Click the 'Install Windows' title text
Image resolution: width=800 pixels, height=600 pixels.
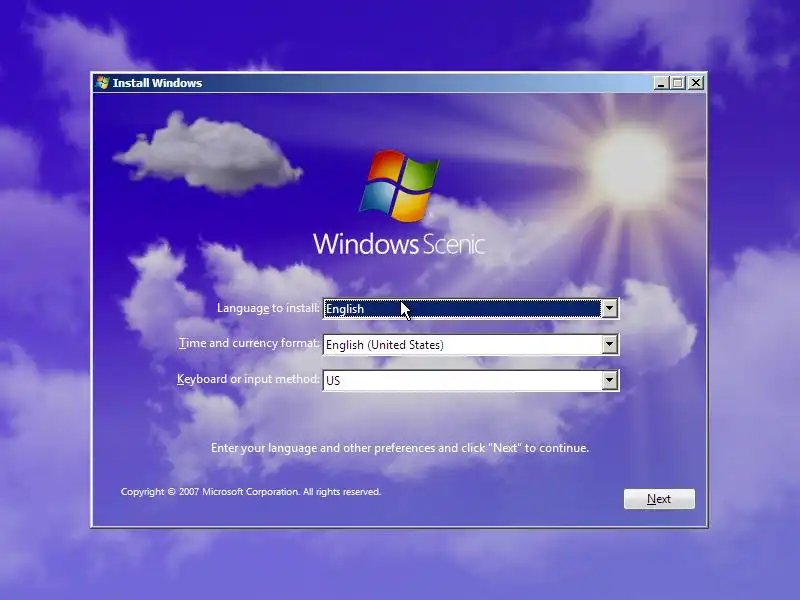point(158,83)
